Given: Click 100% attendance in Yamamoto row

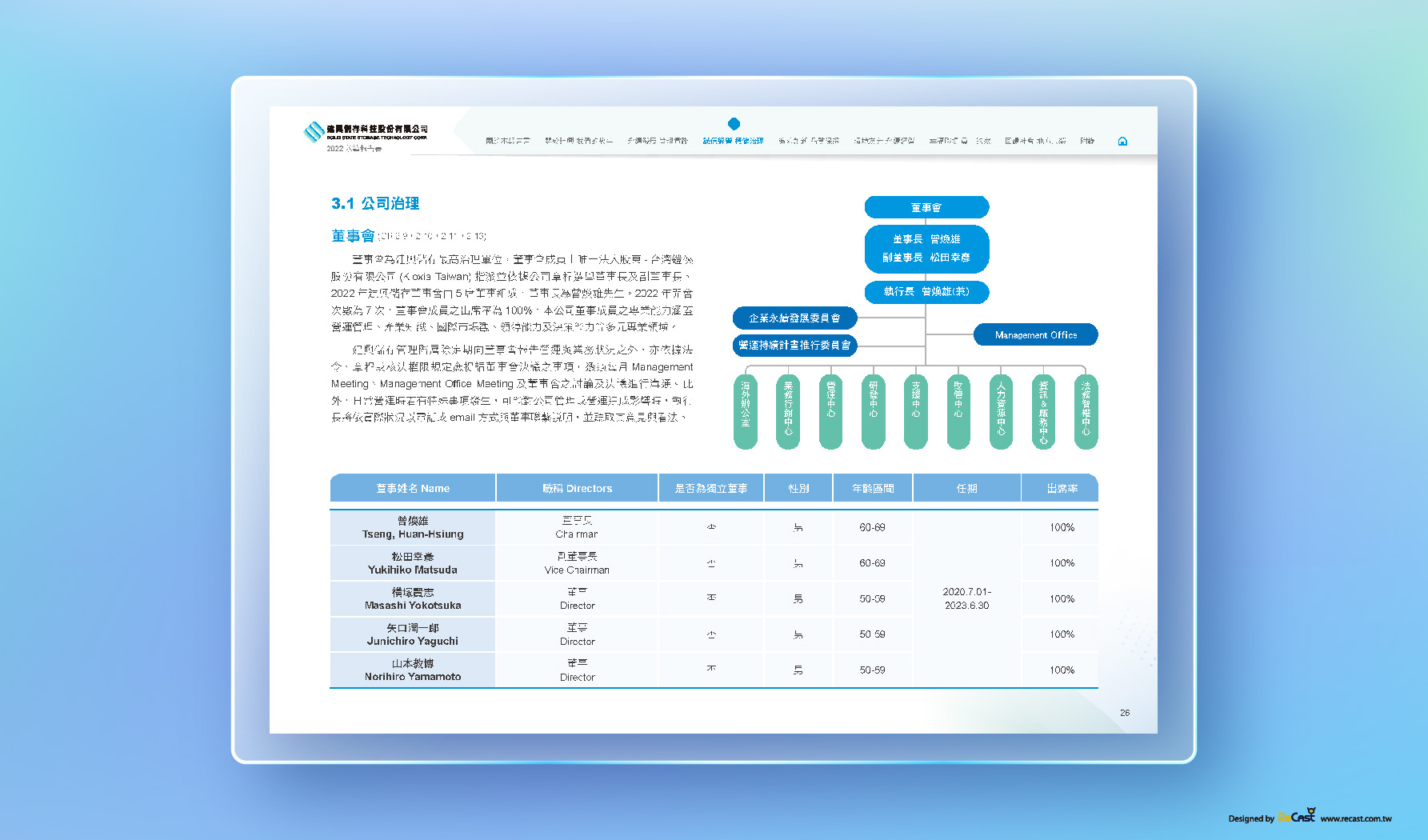Looking at the screenshot, I should coord(1062,670).
